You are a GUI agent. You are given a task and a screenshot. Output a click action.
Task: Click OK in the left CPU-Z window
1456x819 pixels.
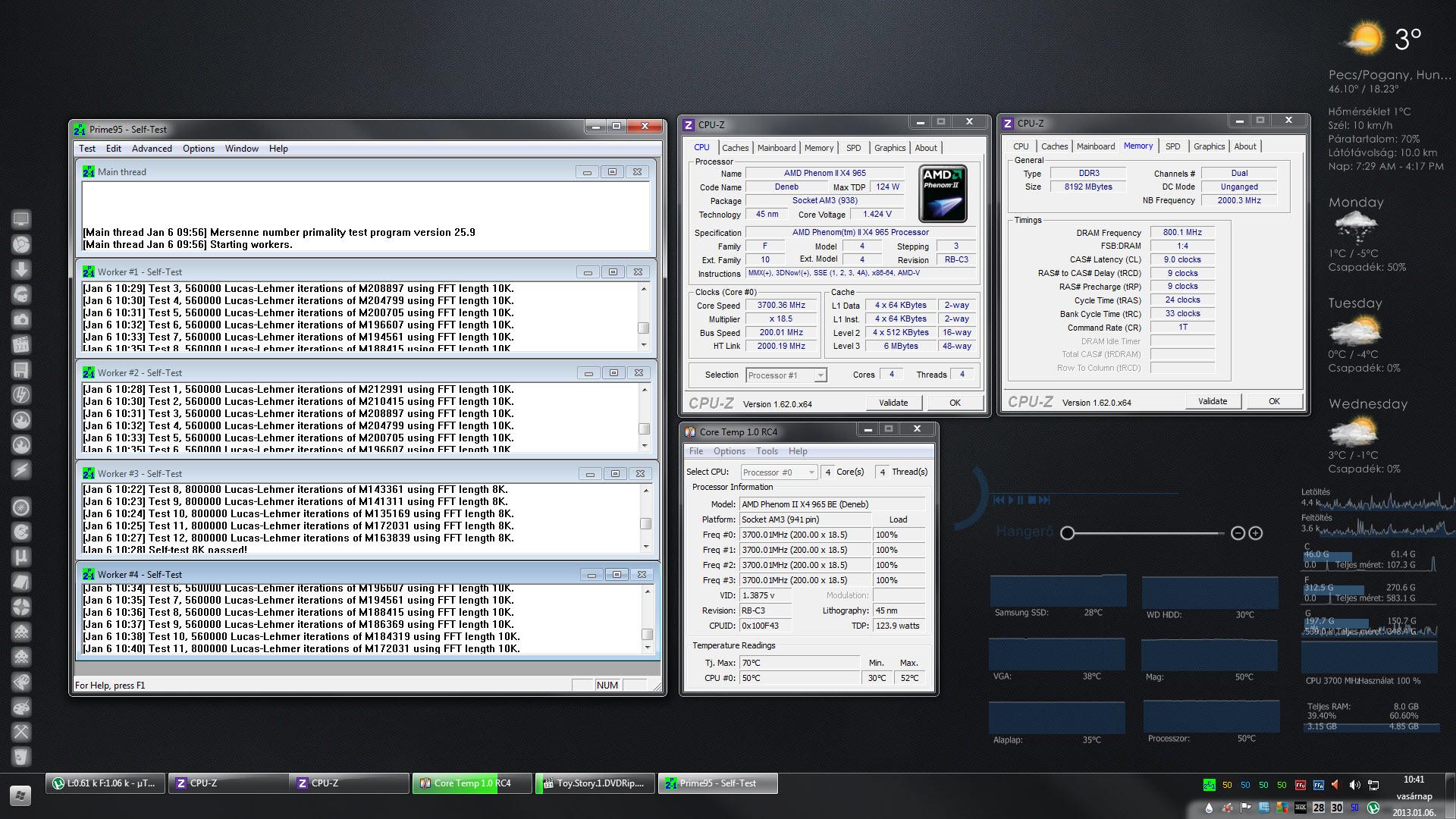tap(955, 403)
